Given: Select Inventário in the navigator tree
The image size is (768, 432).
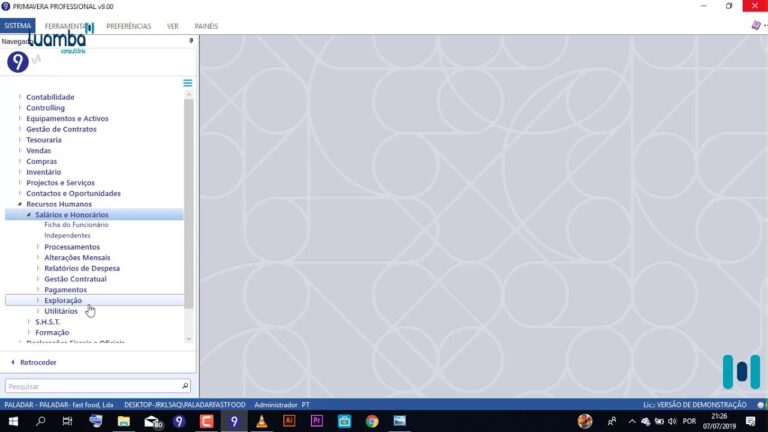Looking at the screenshot, I should click(44, 172).
